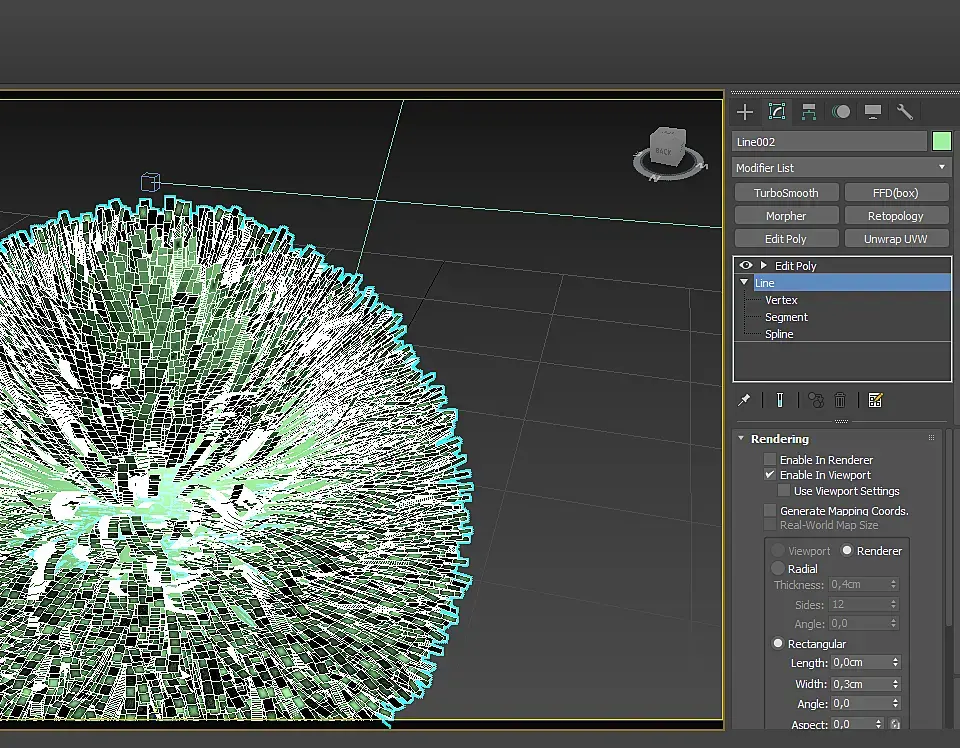Image resolution: width=960 pixels, height=748 pixels.
Task: Open the Create command panel tab
Action: [x=745, y=112]
